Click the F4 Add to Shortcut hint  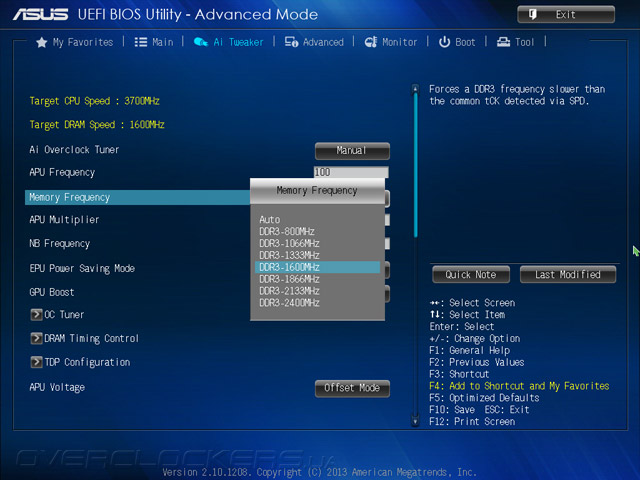[519, 386]
